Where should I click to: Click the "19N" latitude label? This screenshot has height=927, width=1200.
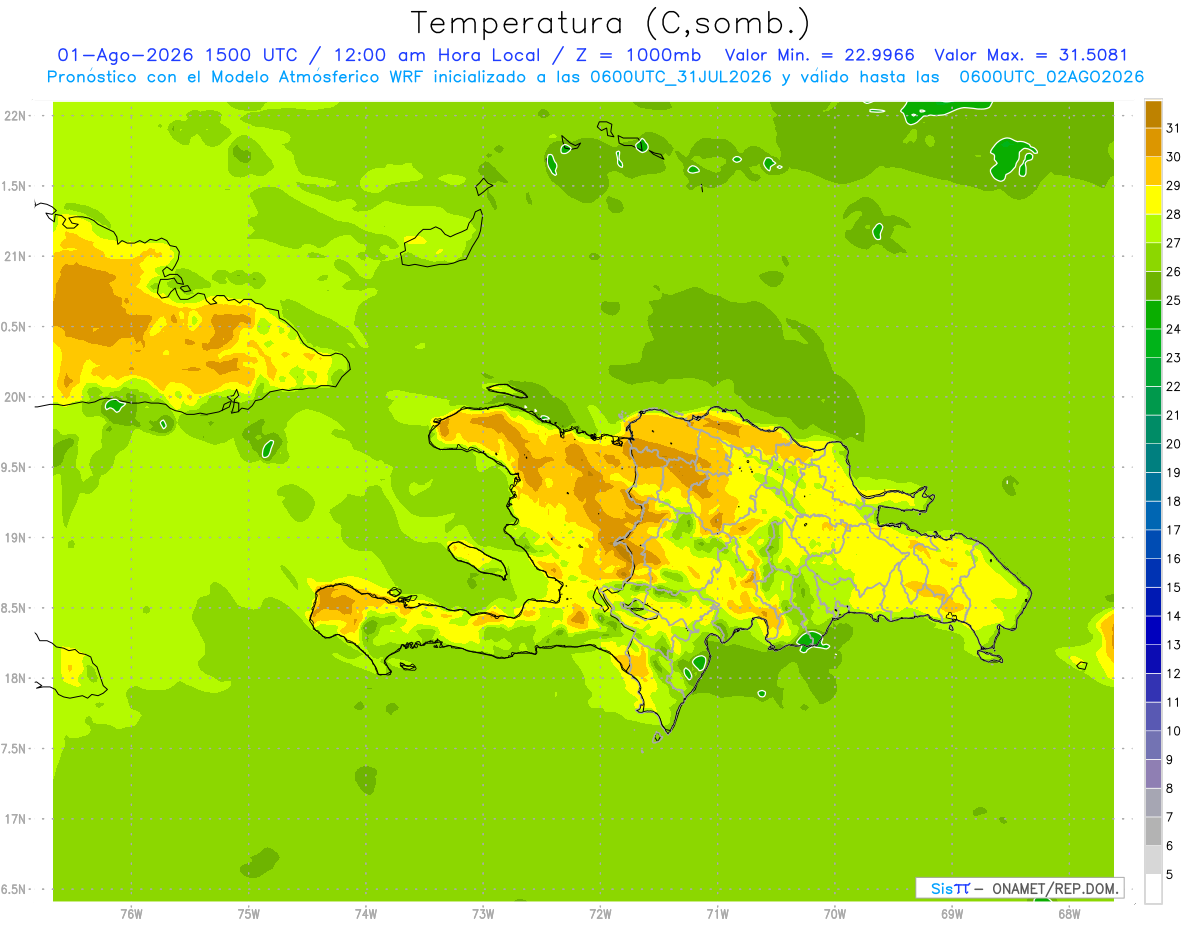point(14,538)
